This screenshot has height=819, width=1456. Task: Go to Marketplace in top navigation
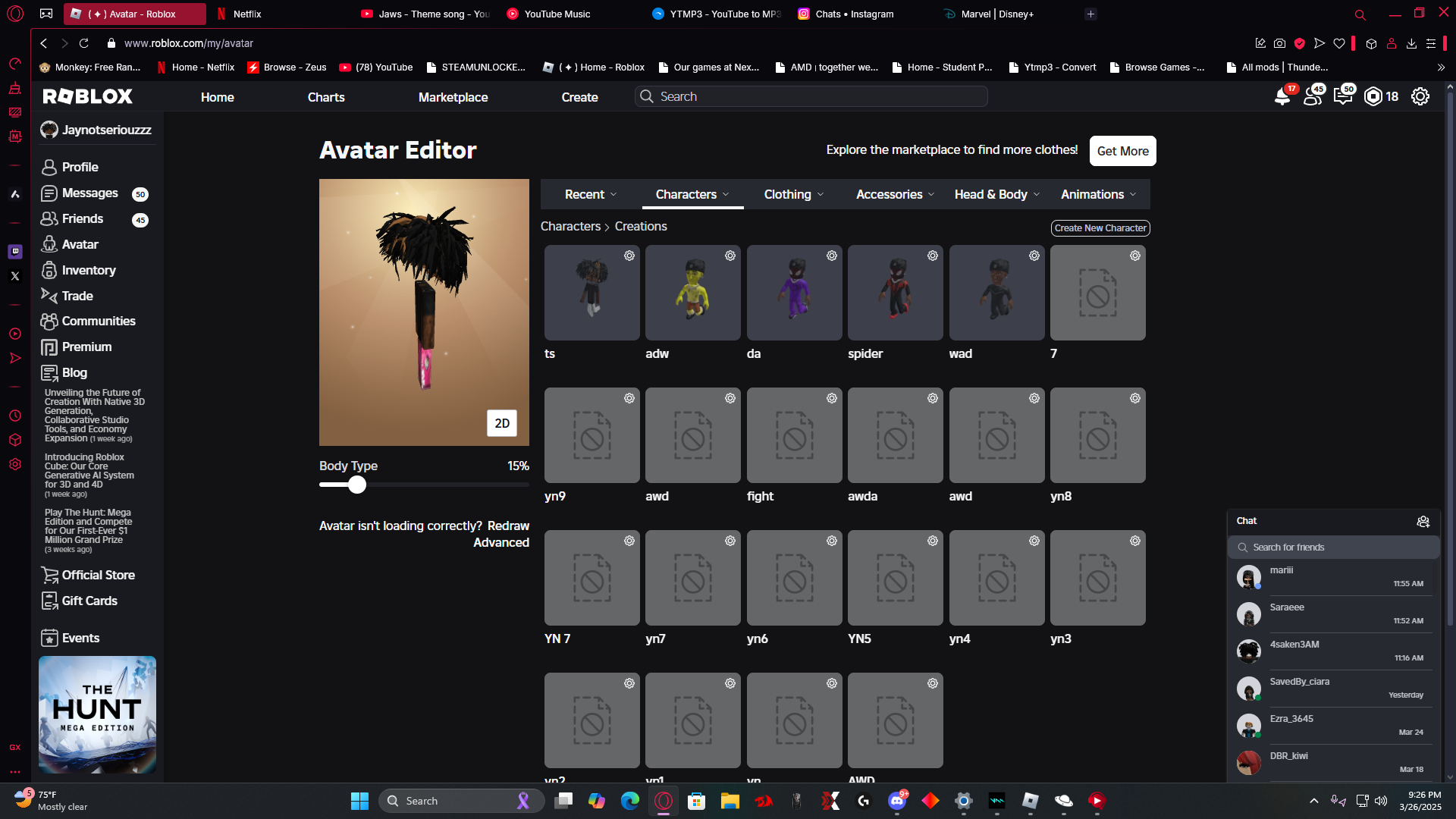pos(453,97)
